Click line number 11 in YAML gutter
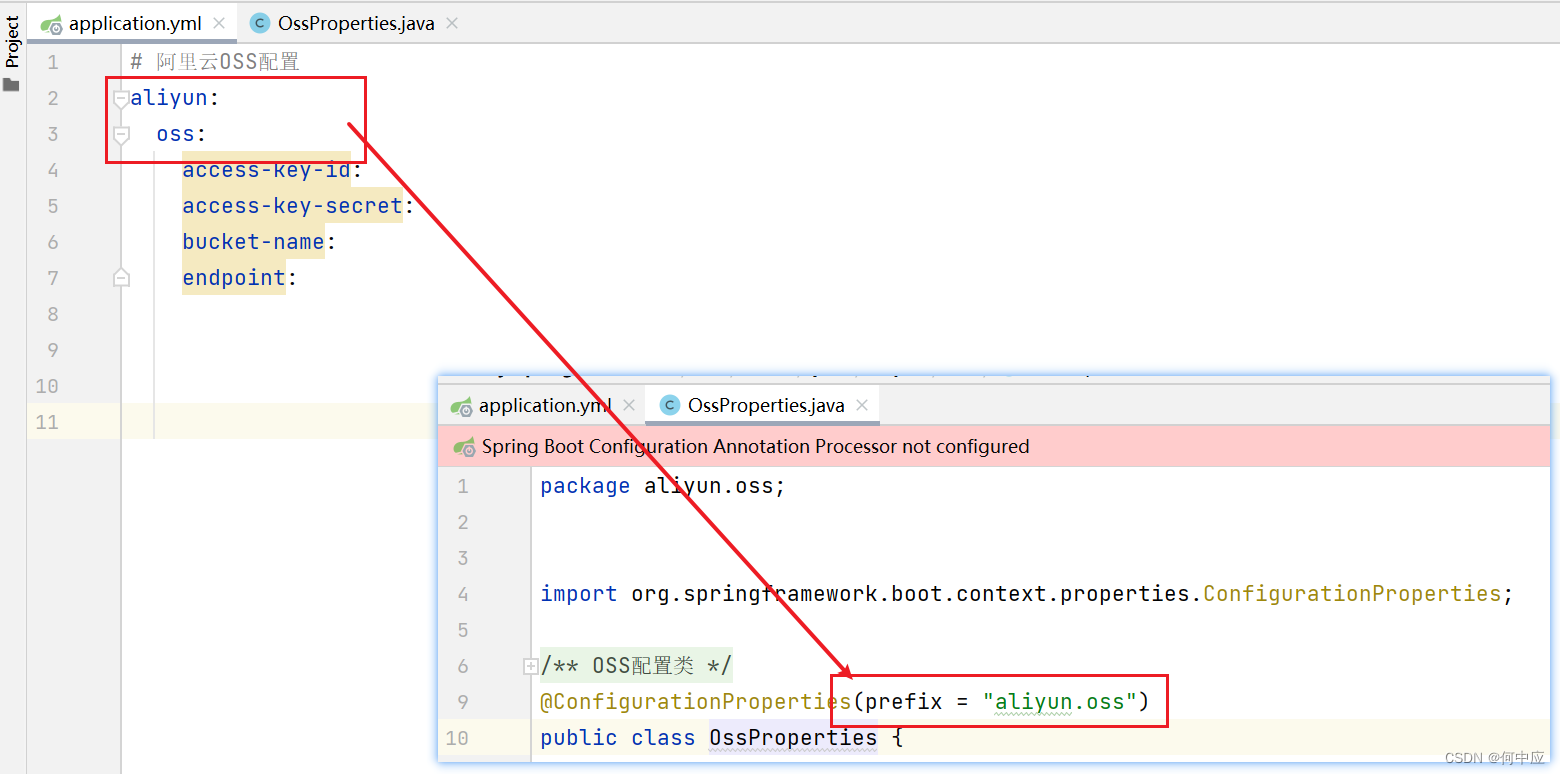 [47, 422]
